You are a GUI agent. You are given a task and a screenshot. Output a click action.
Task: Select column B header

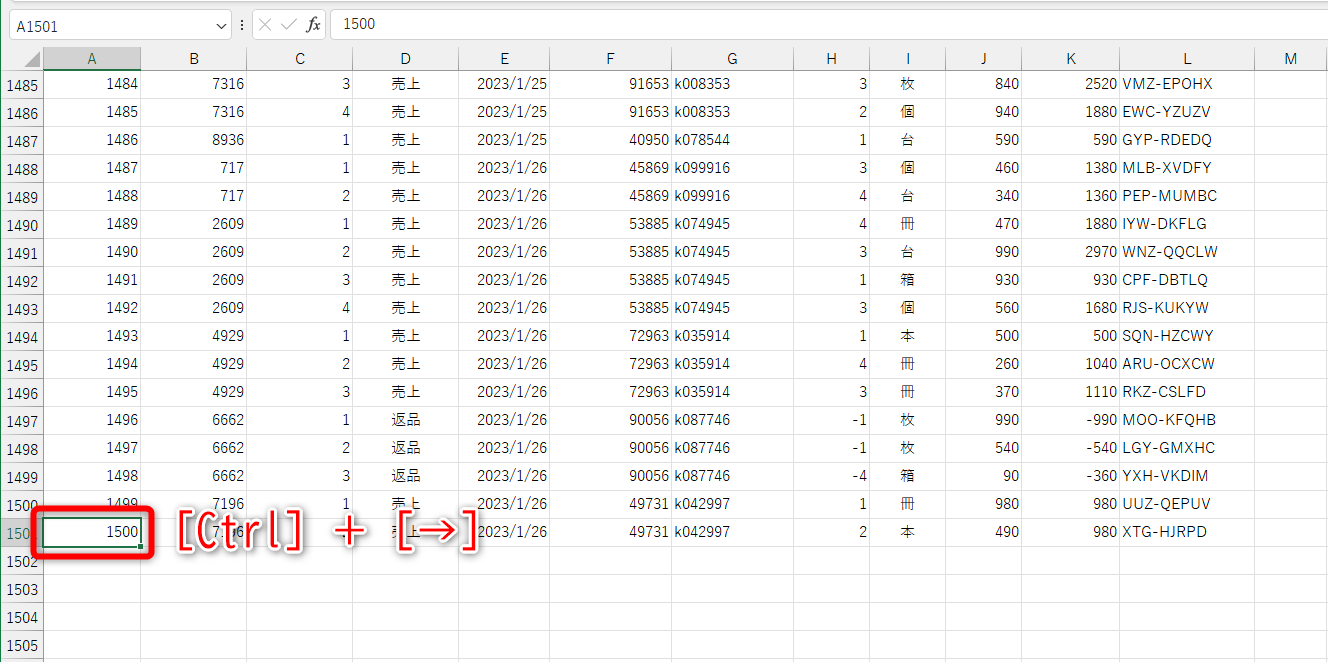pos(194,59)
